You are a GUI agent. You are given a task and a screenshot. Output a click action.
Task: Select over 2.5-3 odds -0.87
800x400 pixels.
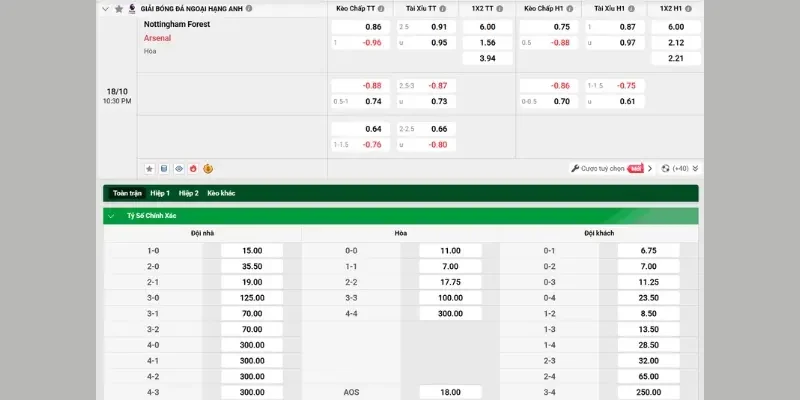pyautogui.click(x=427, y=86)
